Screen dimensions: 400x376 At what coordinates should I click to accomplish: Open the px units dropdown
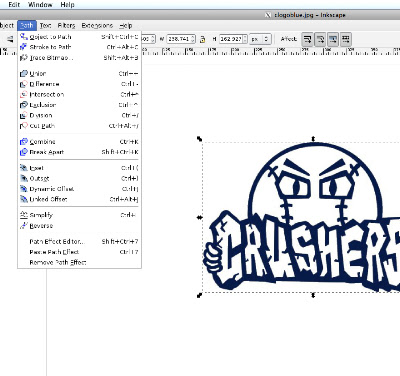point(260,39)
